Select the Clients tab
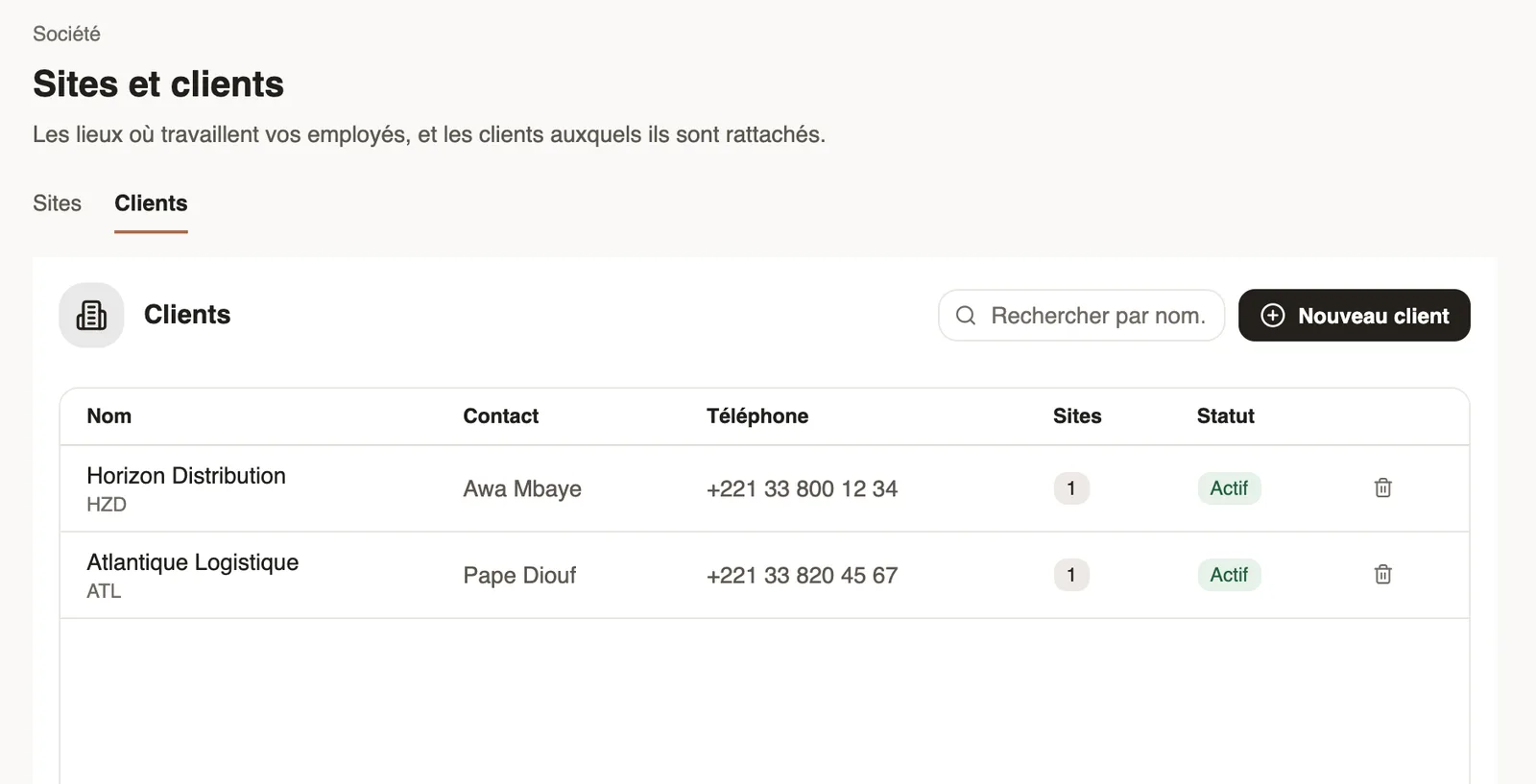The width and height of the screenshot is (1536, 784). (151, 203)
